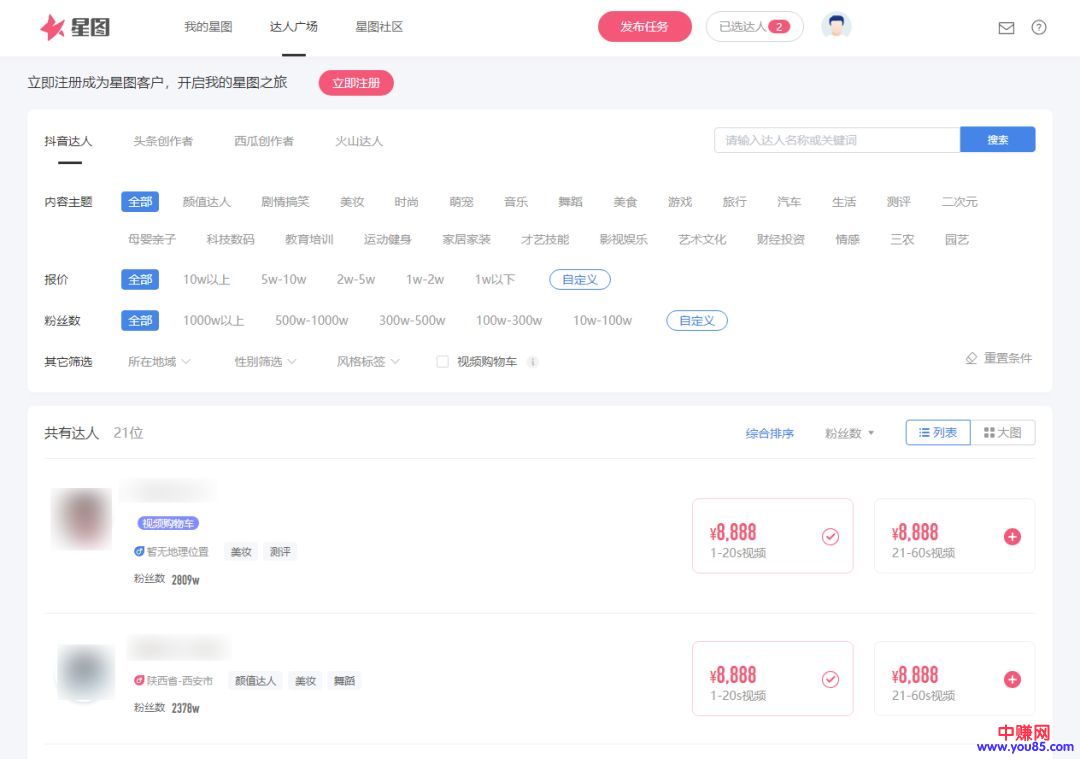Click the info icon beside 视频购物车
This screenshot has width=1080, height=759.
tap(533, 362)
